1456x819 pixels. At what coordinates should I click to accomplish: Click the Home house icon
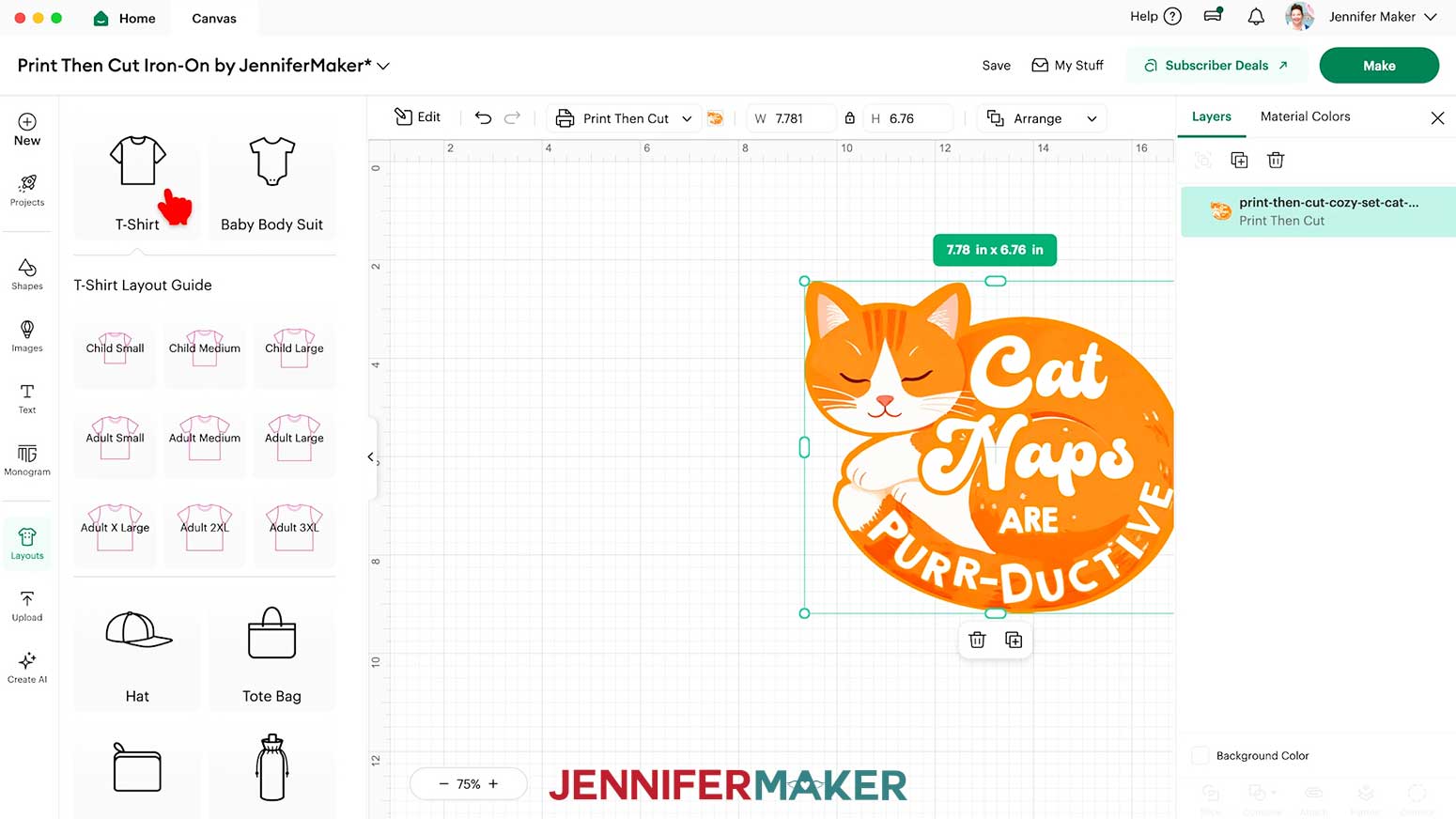coord(101,18)
